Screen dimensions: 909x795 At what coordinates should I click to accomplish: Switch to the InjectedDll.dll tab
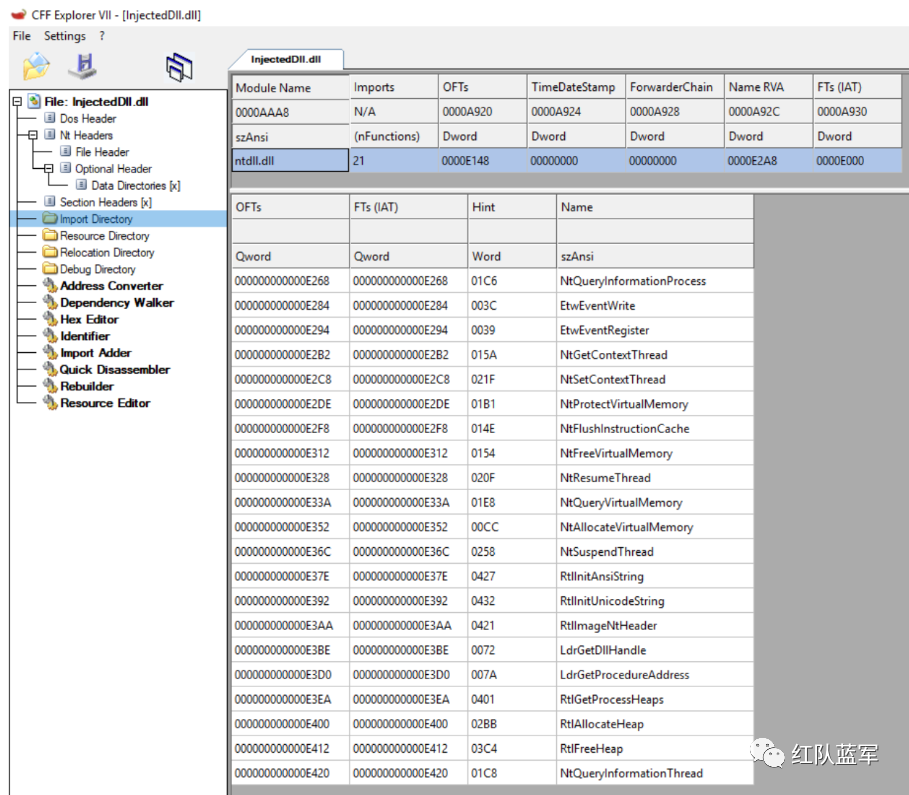pos(286,59)
